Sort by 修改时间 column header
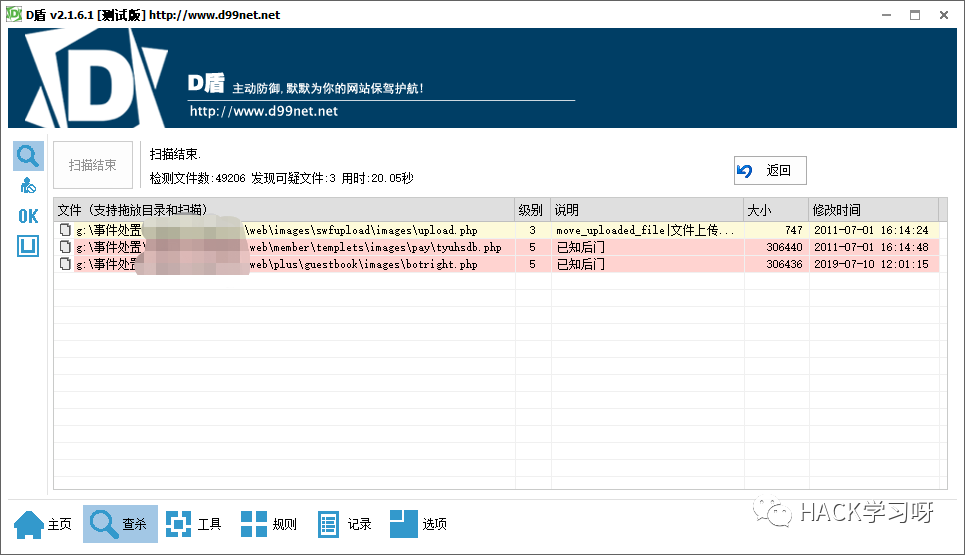The height and width of the screenshot is (555, 965). coord(873,210)
